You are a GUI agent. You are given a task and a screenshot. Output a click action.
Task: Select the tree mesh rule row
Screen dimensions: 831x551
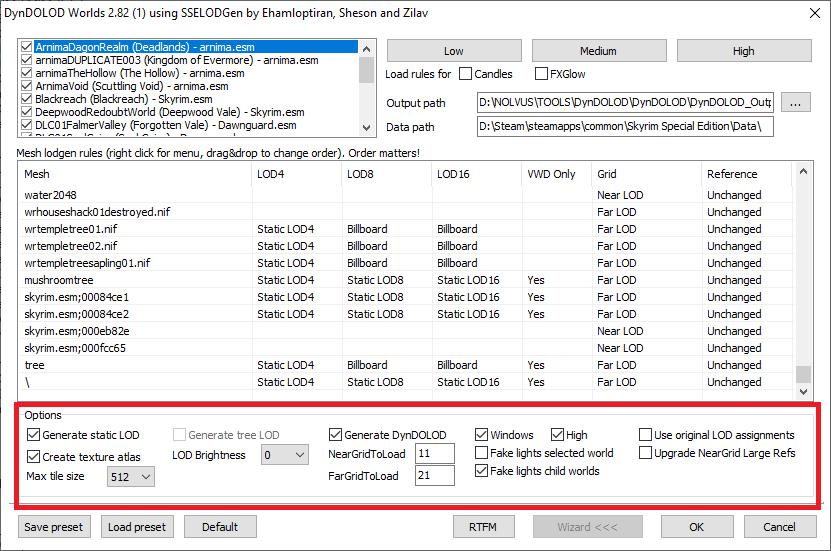407,365
